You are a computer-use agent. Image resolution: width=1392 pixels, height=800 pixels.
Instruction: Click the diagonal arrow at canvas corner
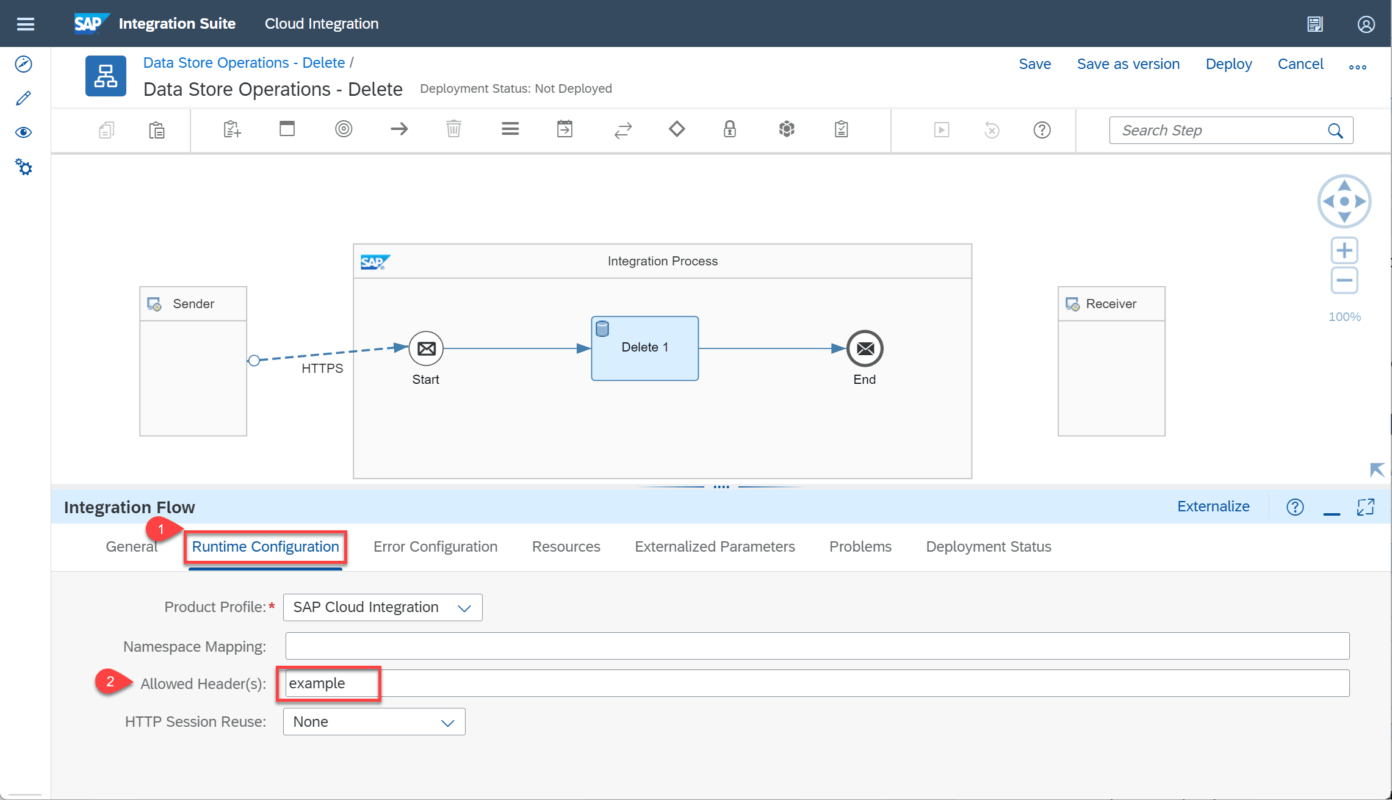(x=1377, y=470)
